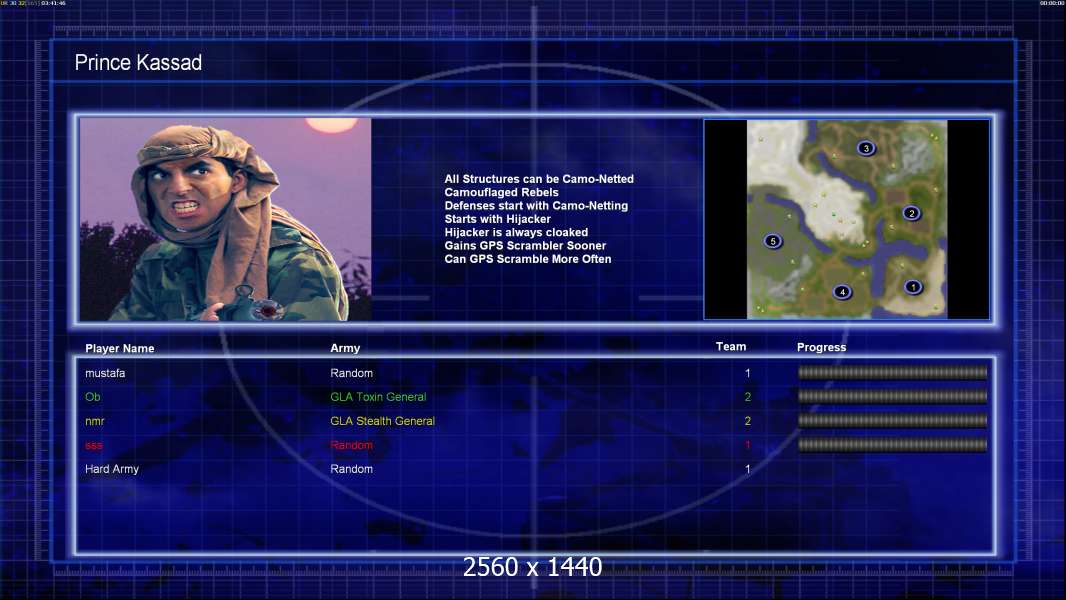Screen dimensions: 1066x600
Task: Select player name mustafa
Action: coord(105,373)
